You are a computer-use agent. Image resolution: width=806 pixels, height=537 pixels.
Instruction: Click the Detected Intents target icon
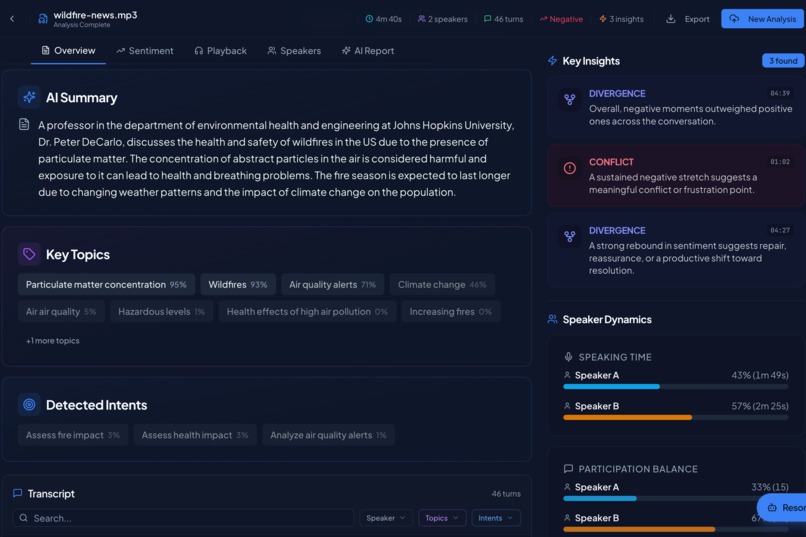pos(29,404)
